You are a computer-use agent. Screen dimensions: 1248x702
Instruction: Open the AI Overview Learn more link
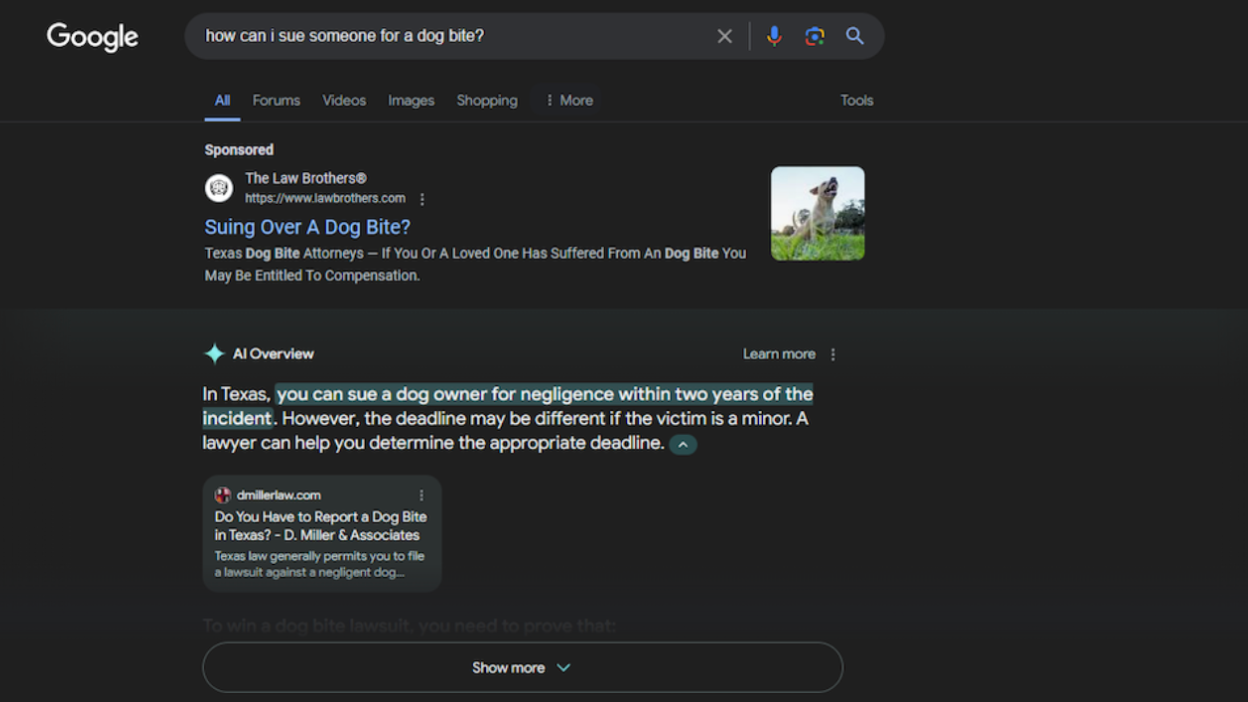pos(779,354)
